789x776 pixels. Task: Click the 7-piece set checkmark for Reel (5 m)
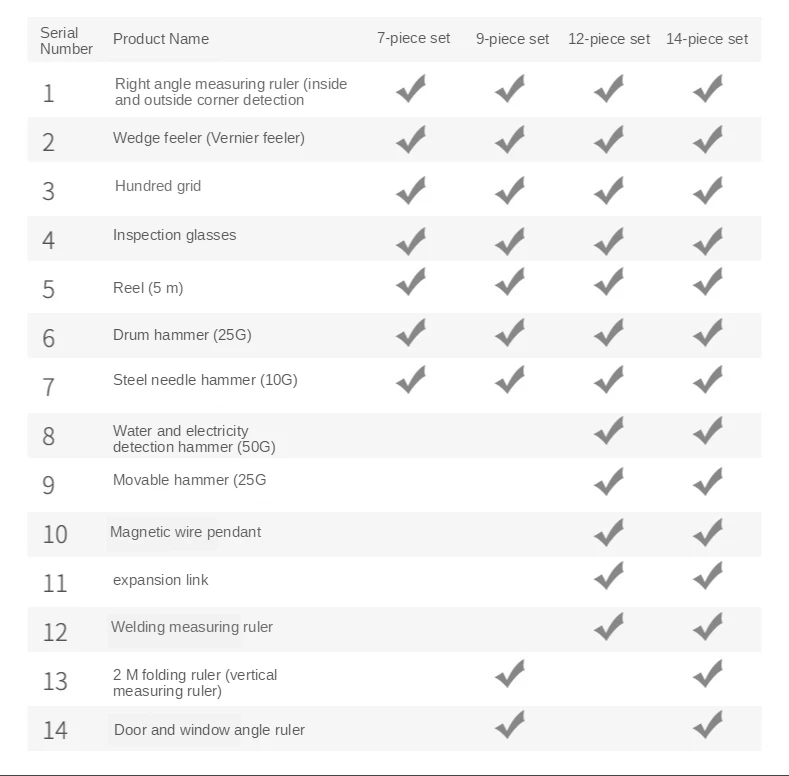pyautogui.click(x=411, y=281)
